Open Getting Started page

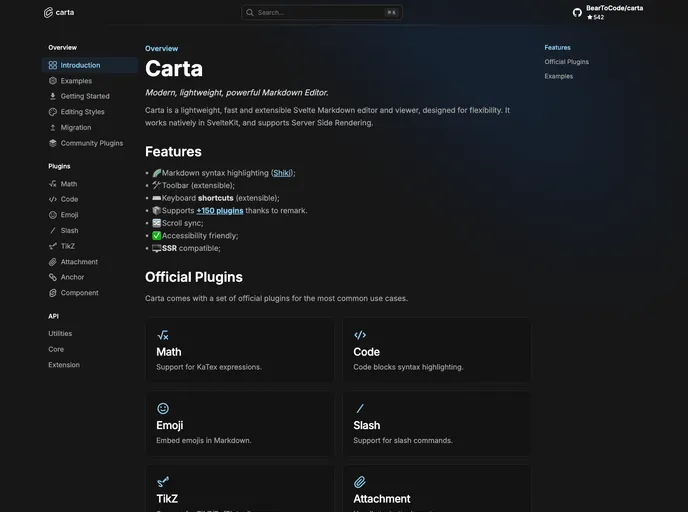click(x=85, y=96)
